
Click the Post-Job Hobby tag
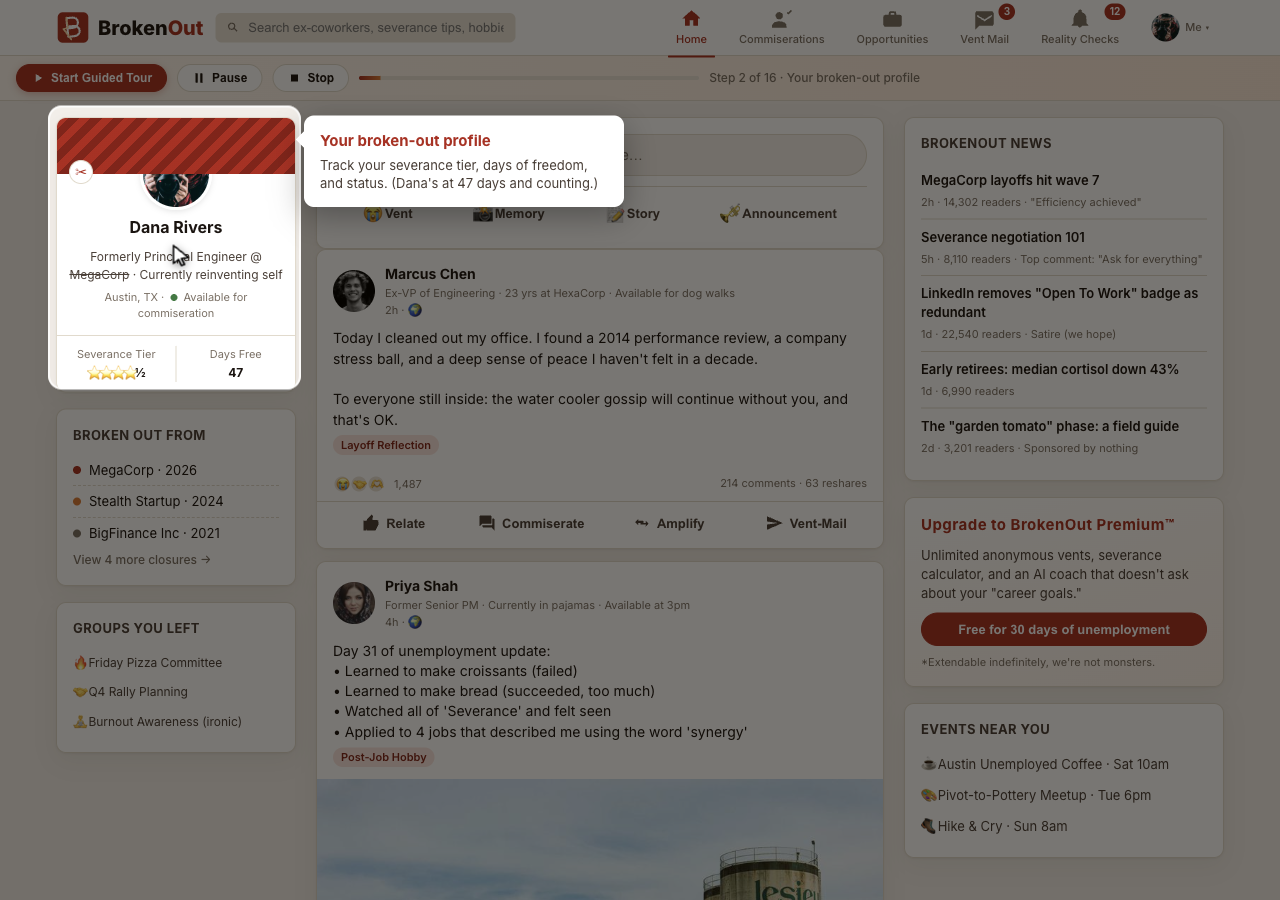[384, 758]
